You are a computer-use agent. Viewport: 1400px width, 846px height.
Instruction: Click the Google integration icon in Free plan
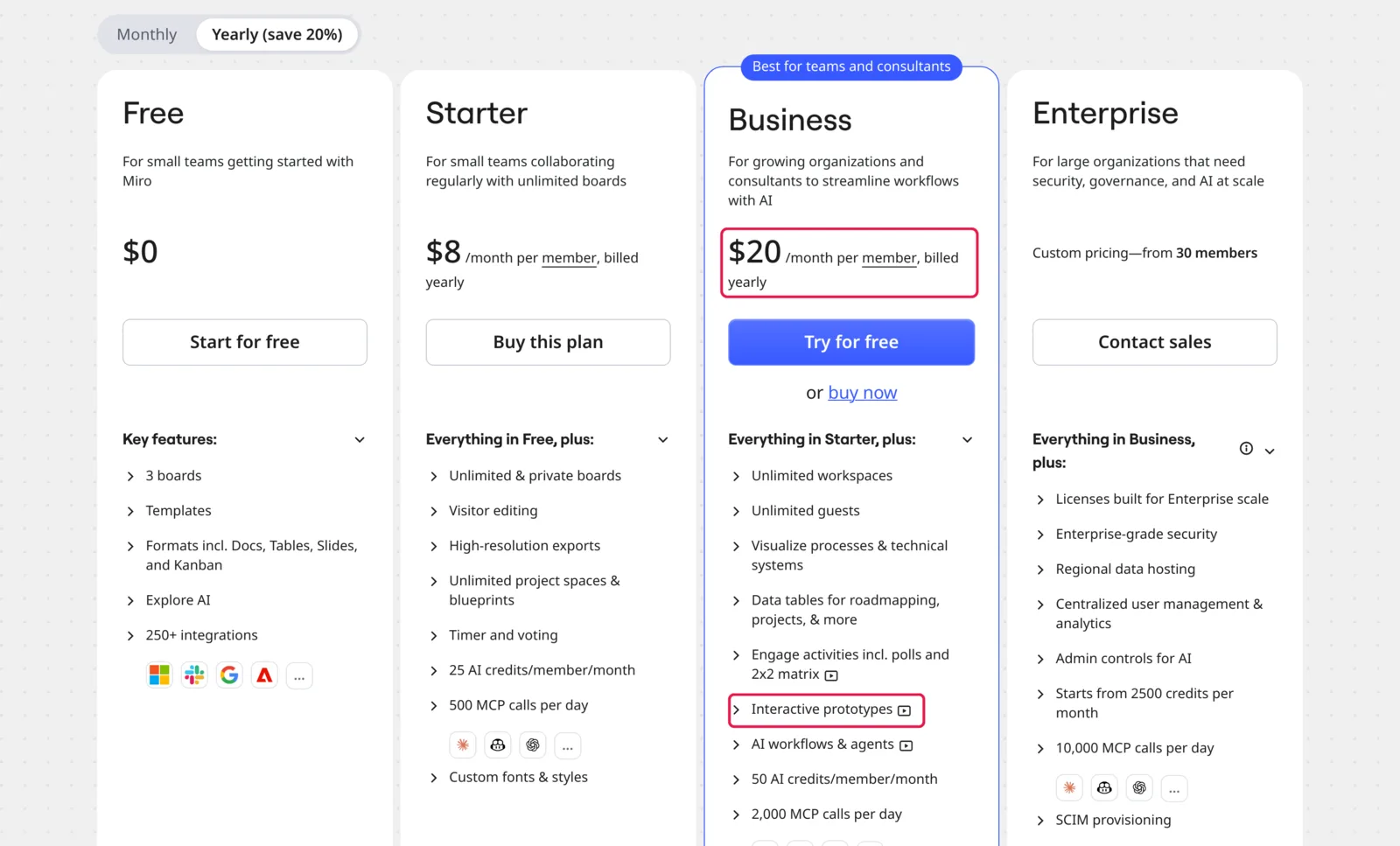[x=229, y=675]
